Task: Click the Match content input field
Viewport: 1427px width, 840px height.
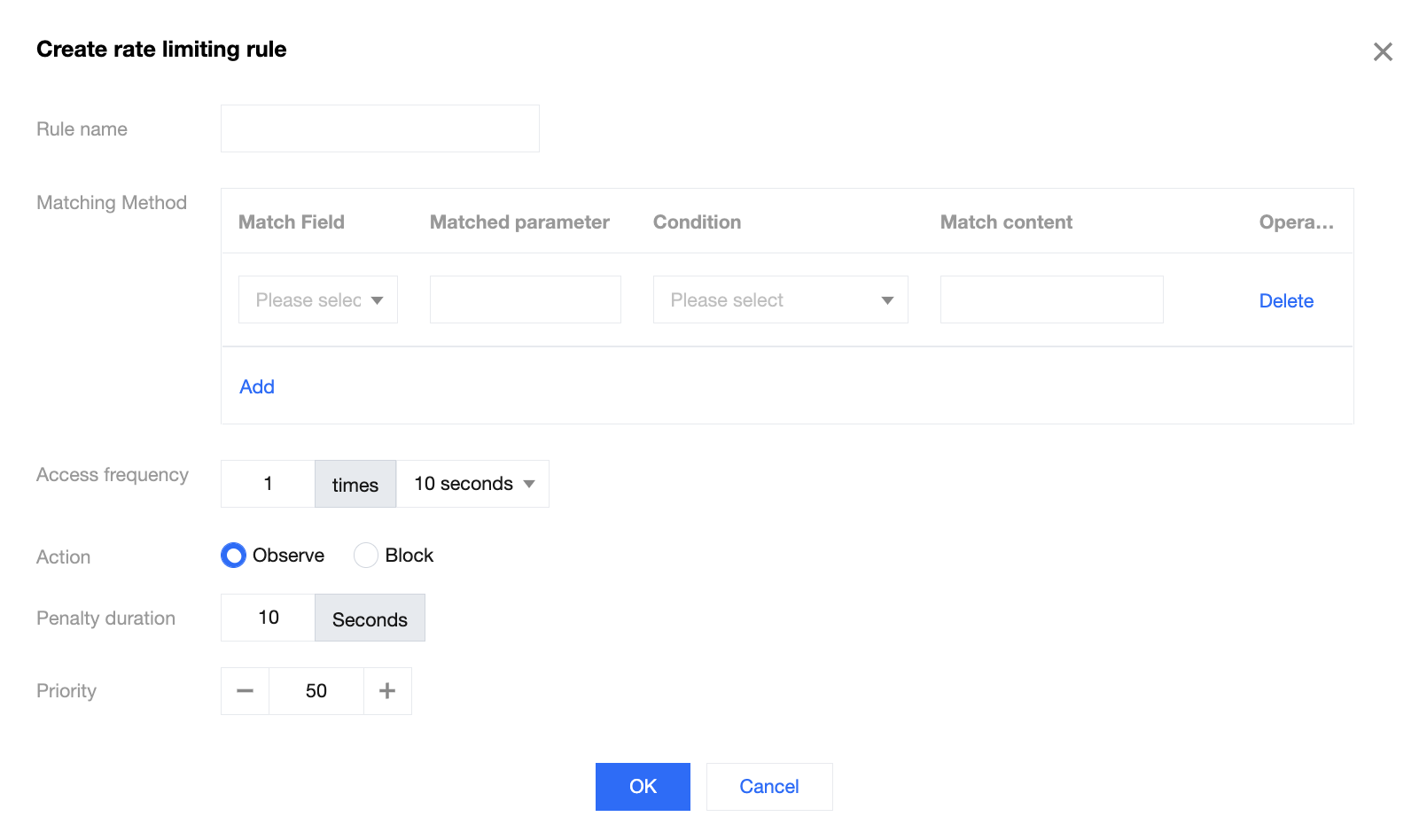Action: (1051, 300)
